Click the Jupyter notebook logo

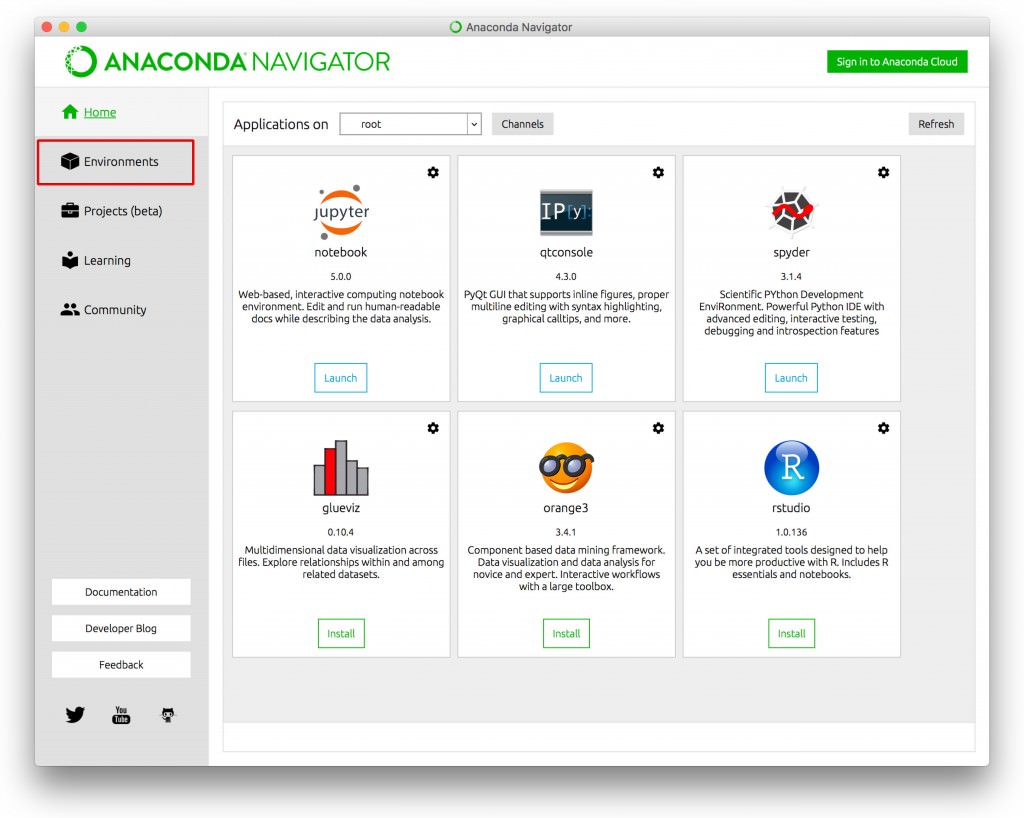point(341,212)
